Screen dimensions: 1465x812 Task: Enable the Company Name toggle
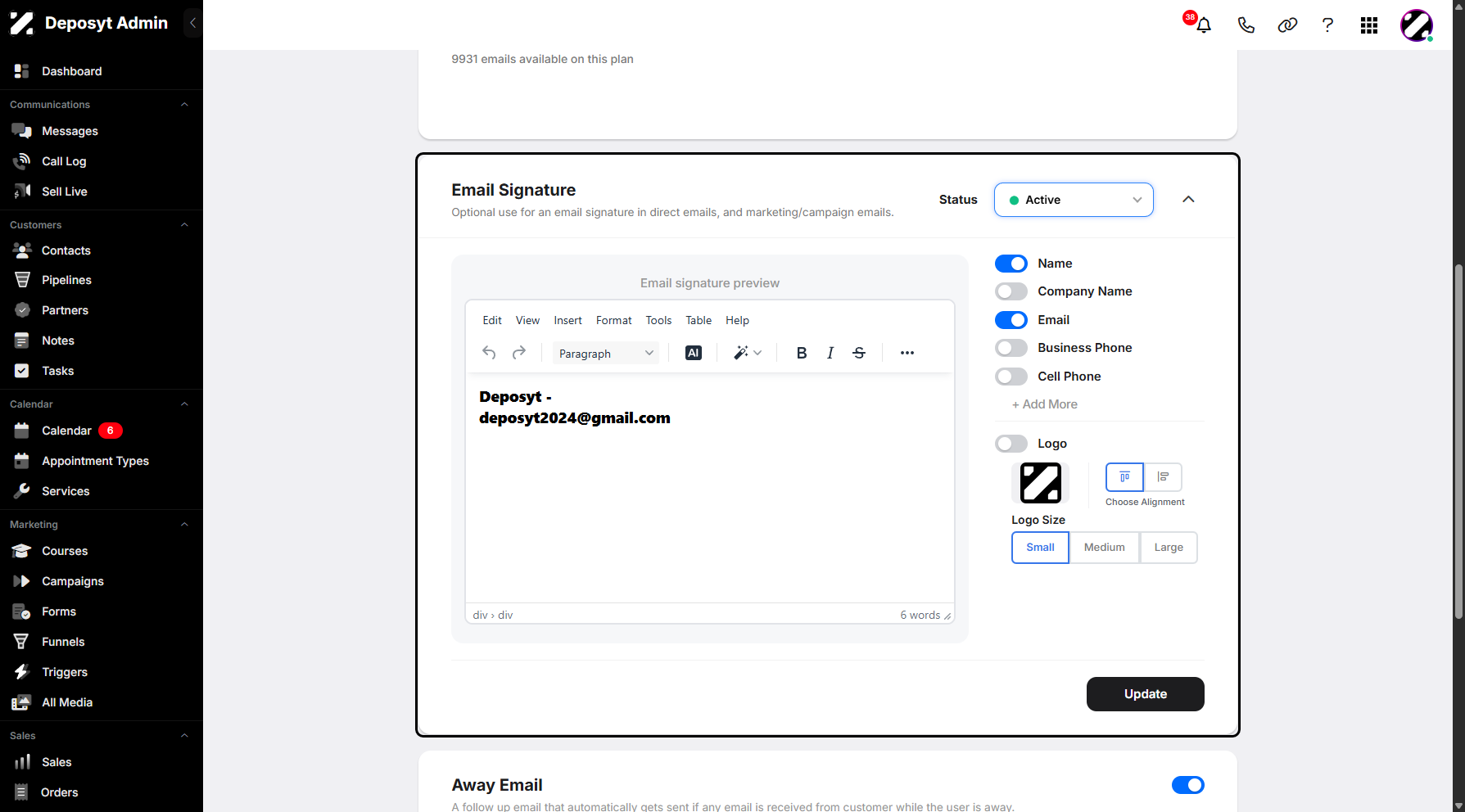(x=1011, y=291)
